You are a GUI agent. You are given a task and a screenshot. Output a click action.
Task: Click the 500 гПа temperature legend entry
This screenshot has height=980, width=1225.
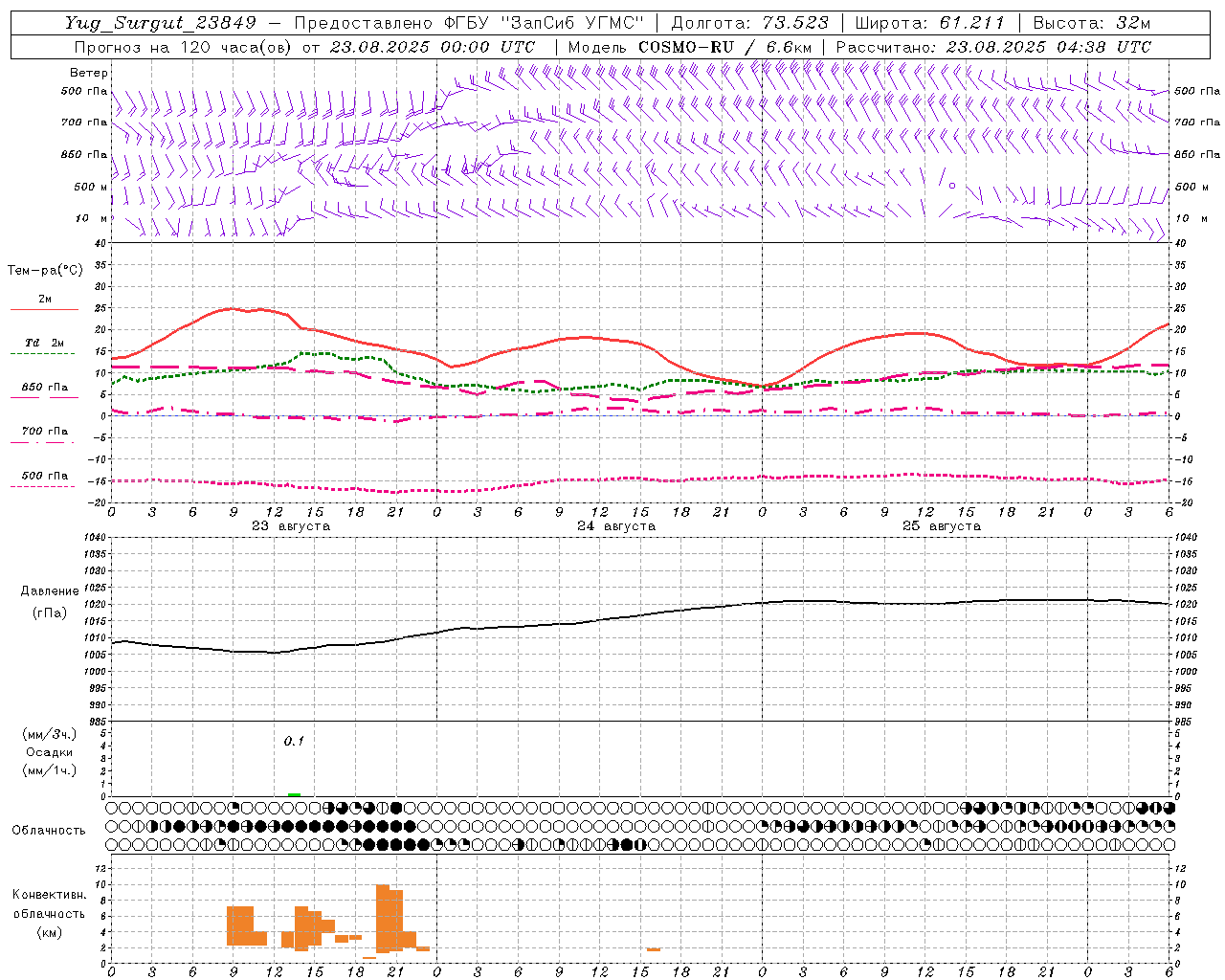(44, 476)
